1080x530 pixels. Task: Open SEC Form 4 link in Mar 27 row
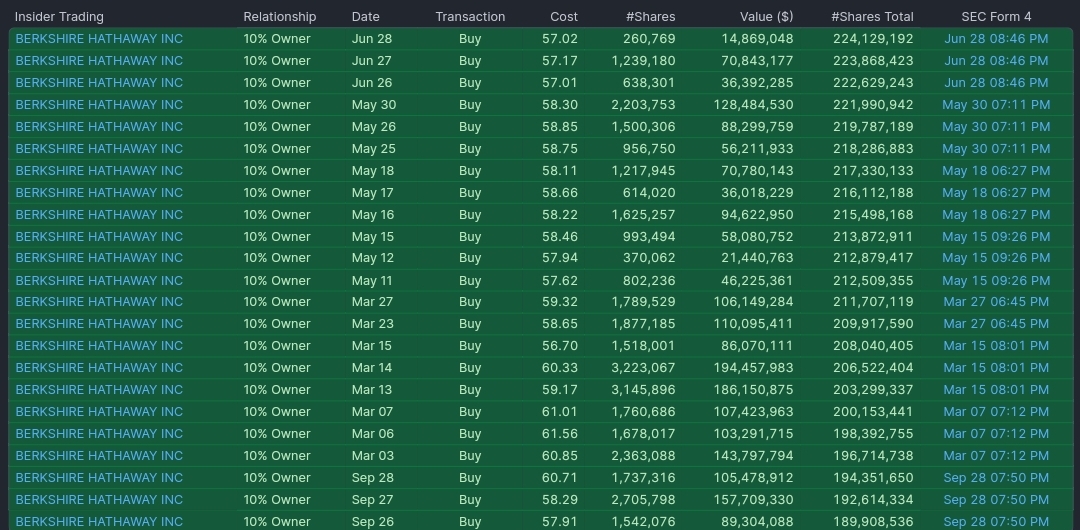pos(996,302)
